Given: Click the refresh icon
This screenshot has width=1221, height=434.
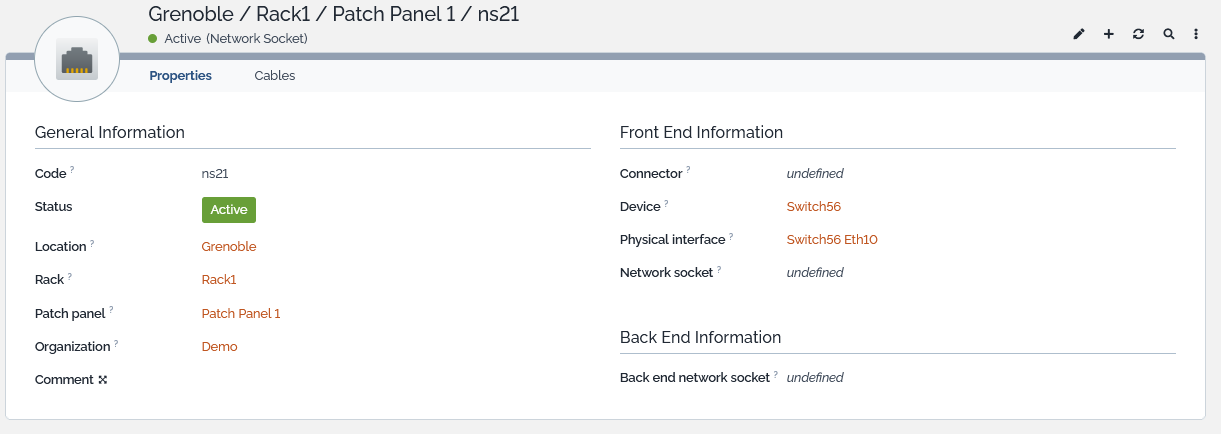Looking at the screenshot, I should point(1138,34).
